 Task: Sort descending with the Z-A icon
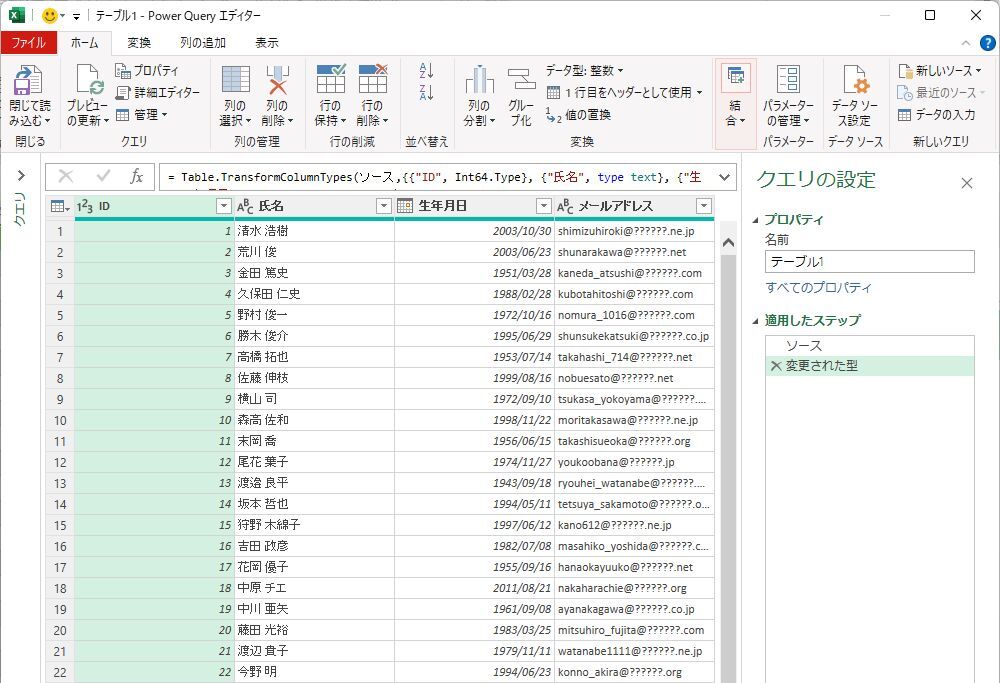[427, 92]
